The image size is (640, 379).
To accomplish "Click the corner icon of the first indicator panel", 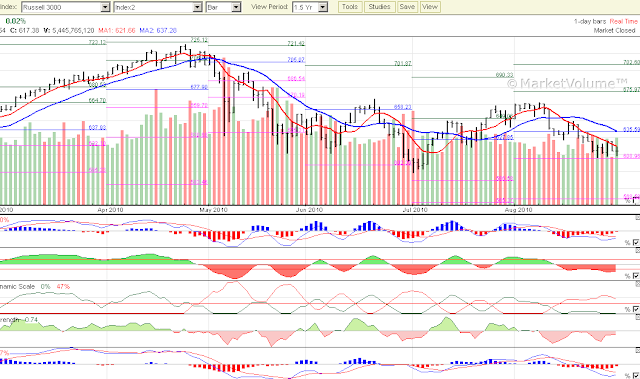I will [x=638, y=218].
